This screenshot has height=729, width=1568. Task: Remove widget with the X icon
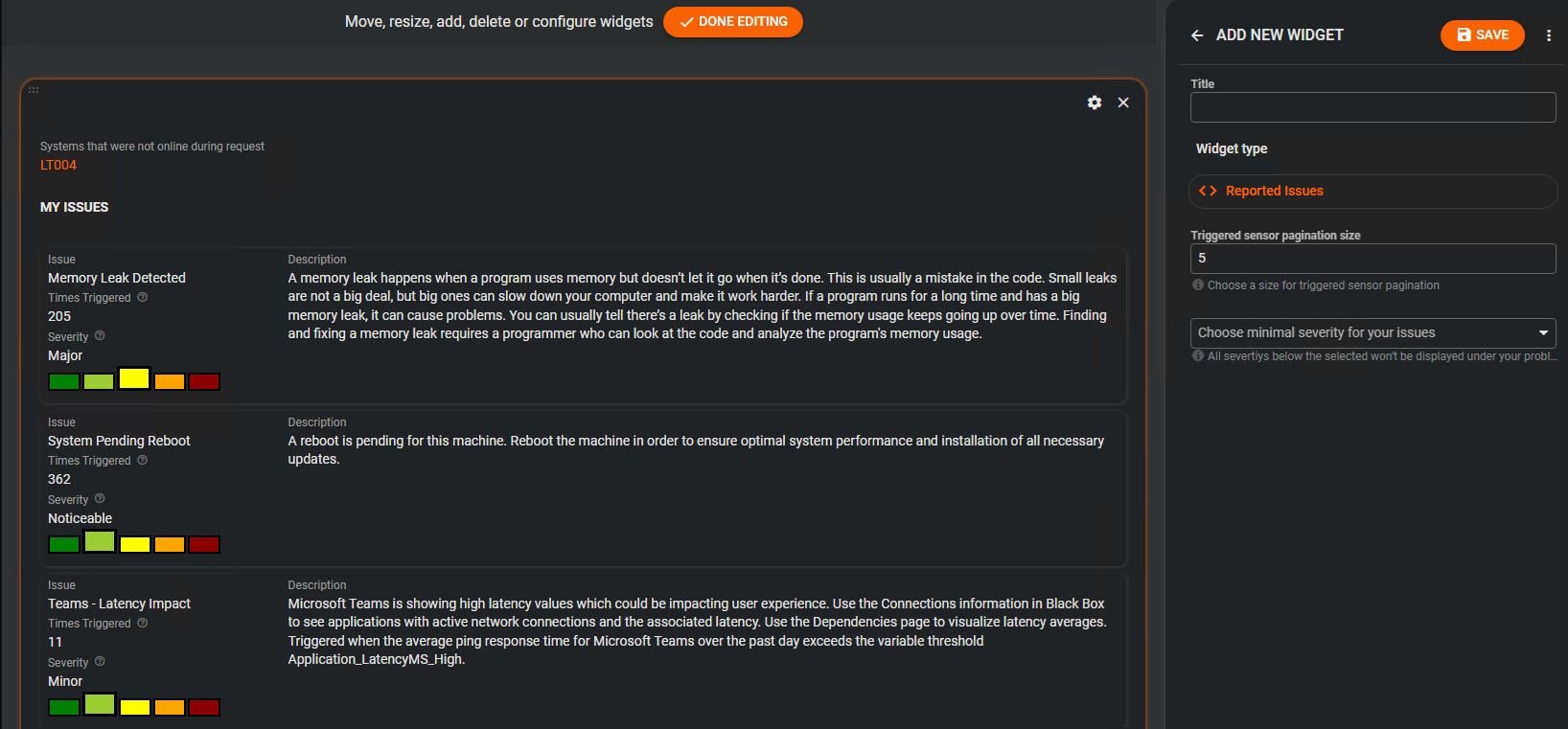1123,103
